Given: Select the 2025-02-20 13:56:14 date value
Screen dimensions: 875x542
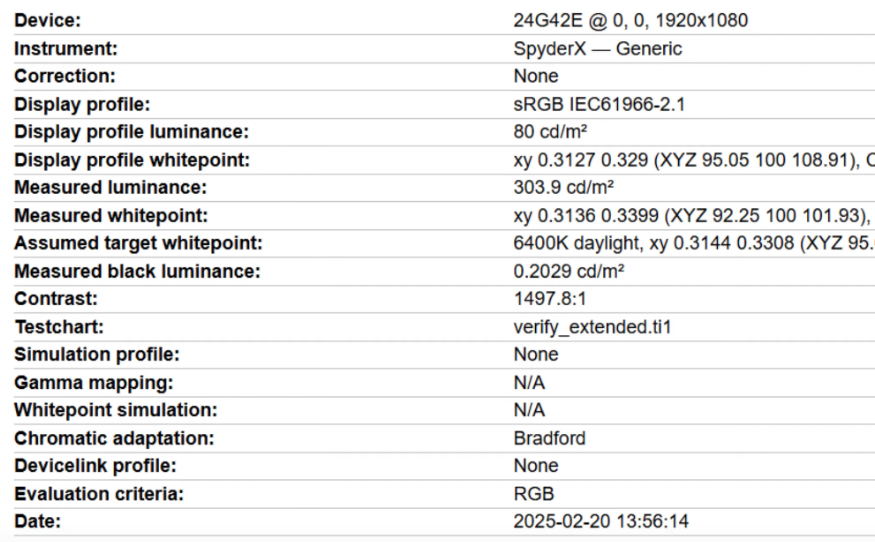Looking at the screenshot, I should pos(601,522).
